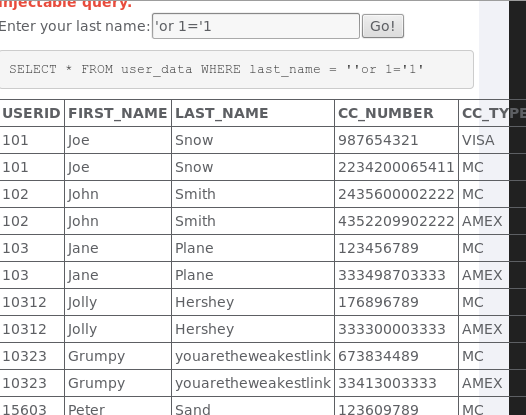Select credit card number 333300003333
Image resolution: width=526 pixels, height=415 pixels.
[x=391, y=329]
